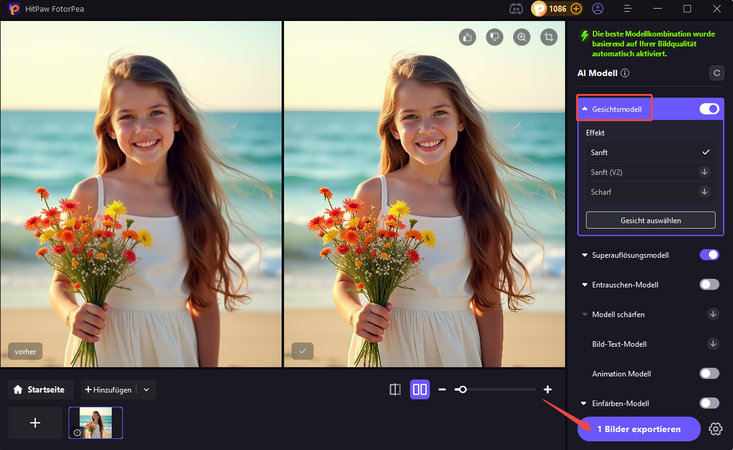This screenshot has width=733, height=450.
Task: Select the Sanft effect option
Action: tap(650, 152)
